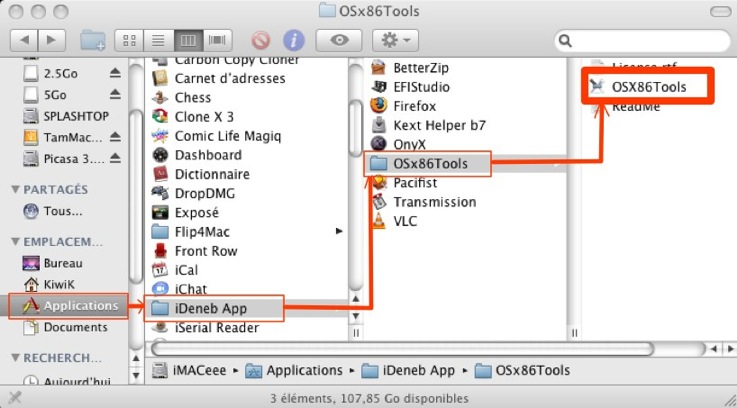
Task: Click the Quick Look eye button
Action: [x=339, y=40]
